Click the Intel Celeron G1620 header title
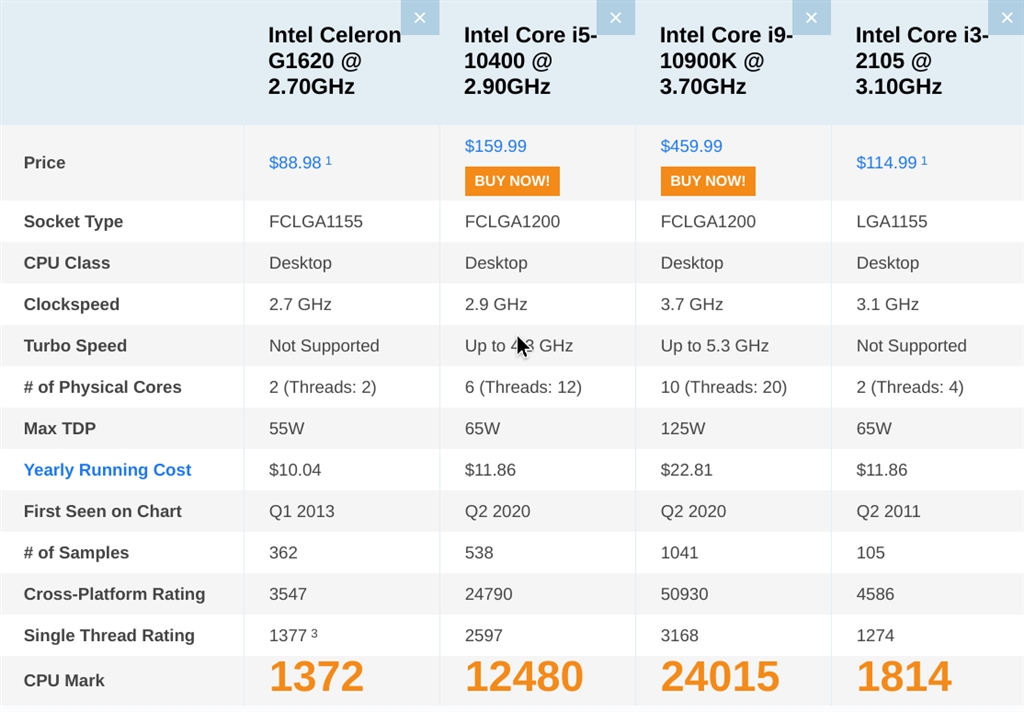Viewport: 1024px width, 712px height. coord(334,61)
